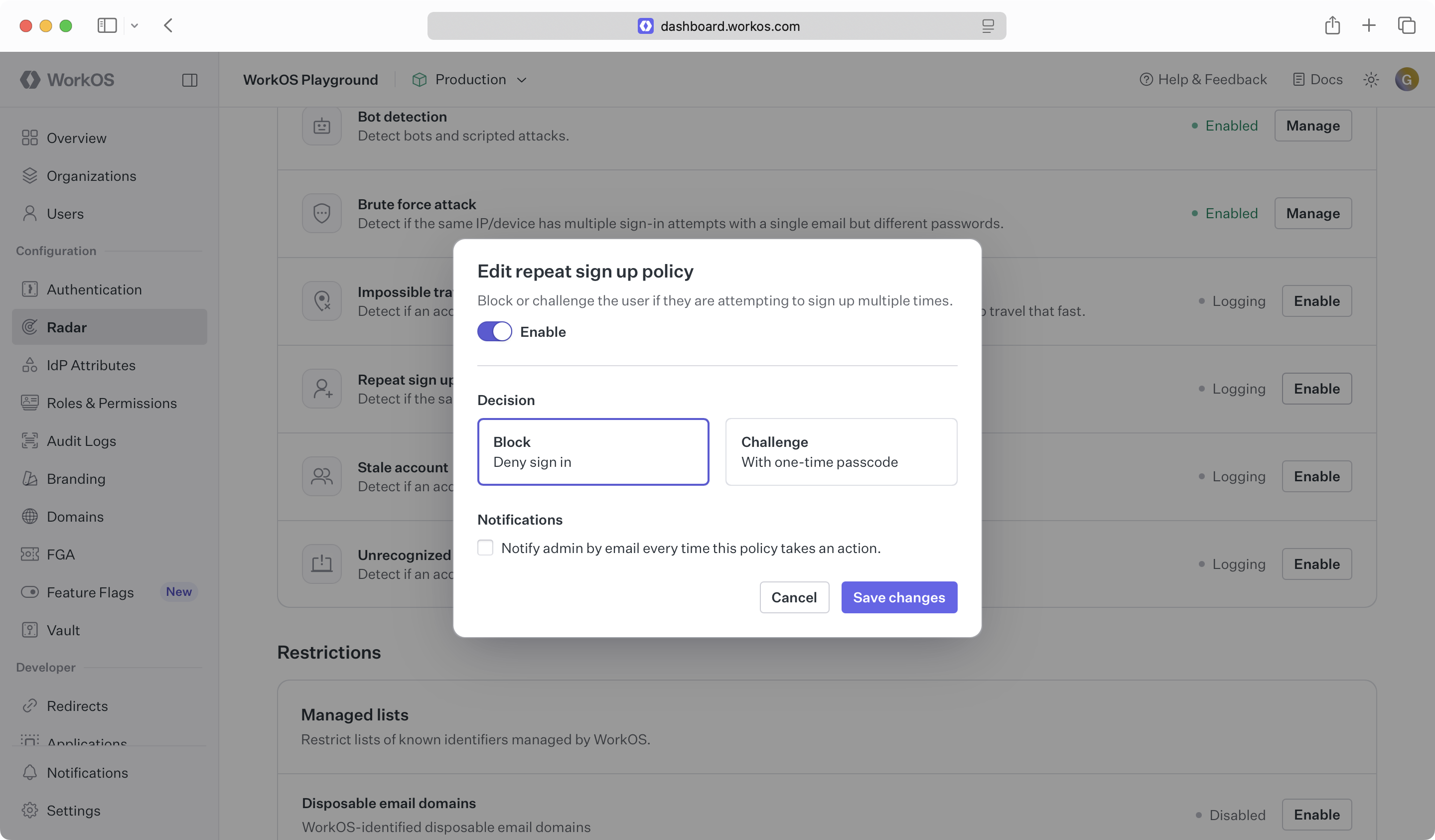Check the notify admin by email box
Image resolution: width=1435 pixels, height=840 pixels.
click(x=485, y=548)
